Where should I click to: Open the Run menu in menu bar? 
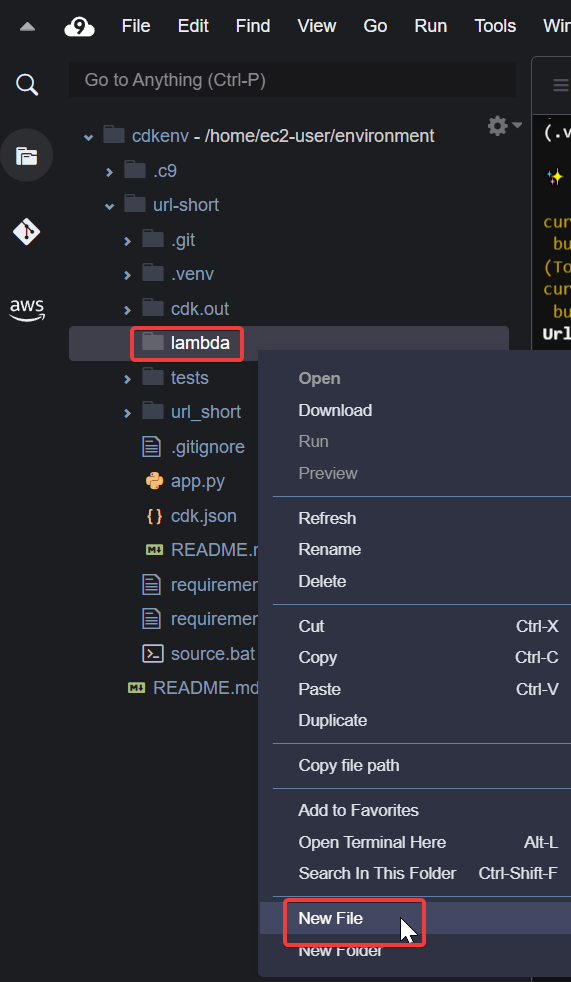(x=431, y=26)
